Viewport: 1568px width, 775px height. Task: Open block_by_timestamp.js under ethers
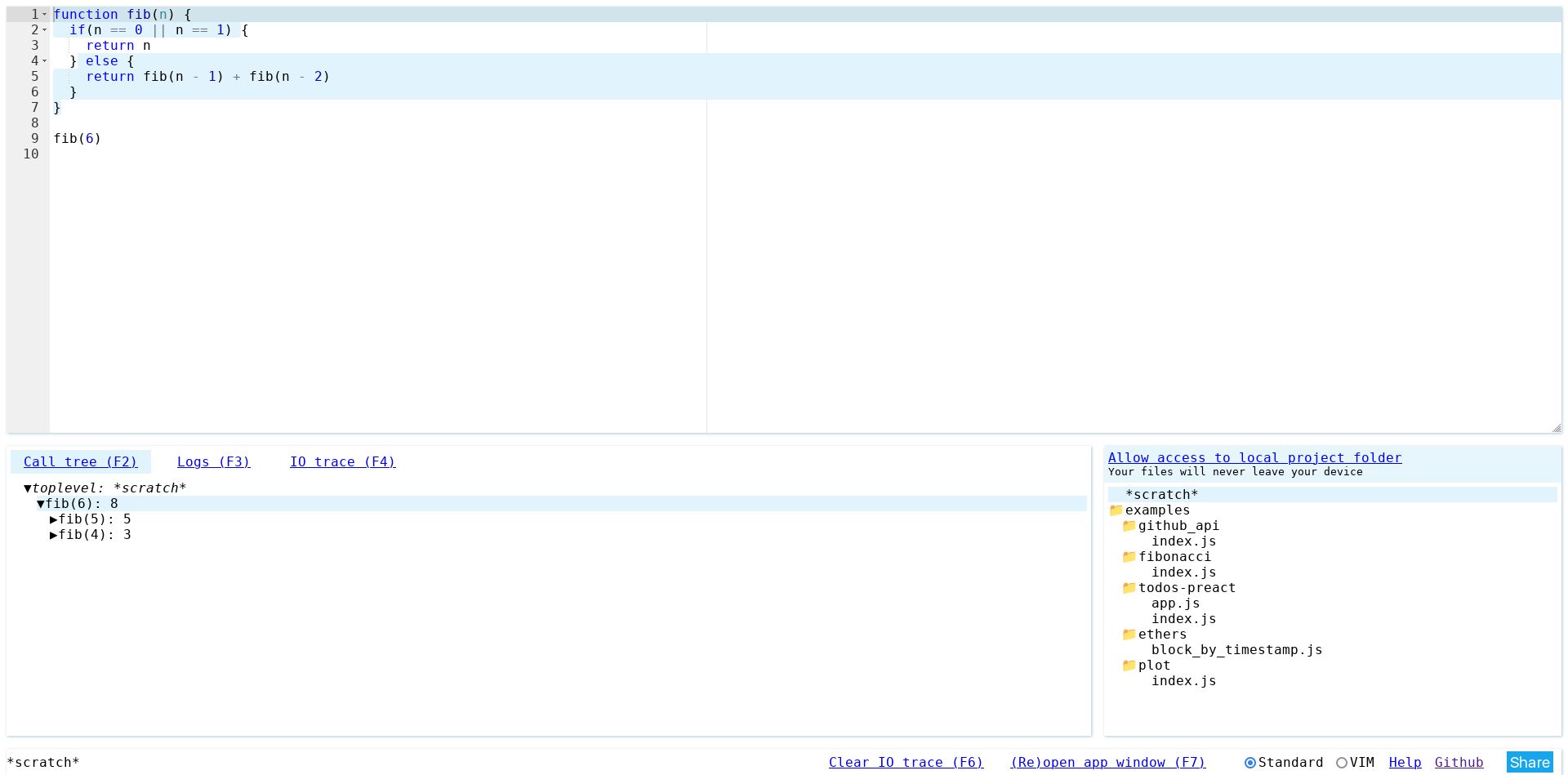[x=1236, y=650]
